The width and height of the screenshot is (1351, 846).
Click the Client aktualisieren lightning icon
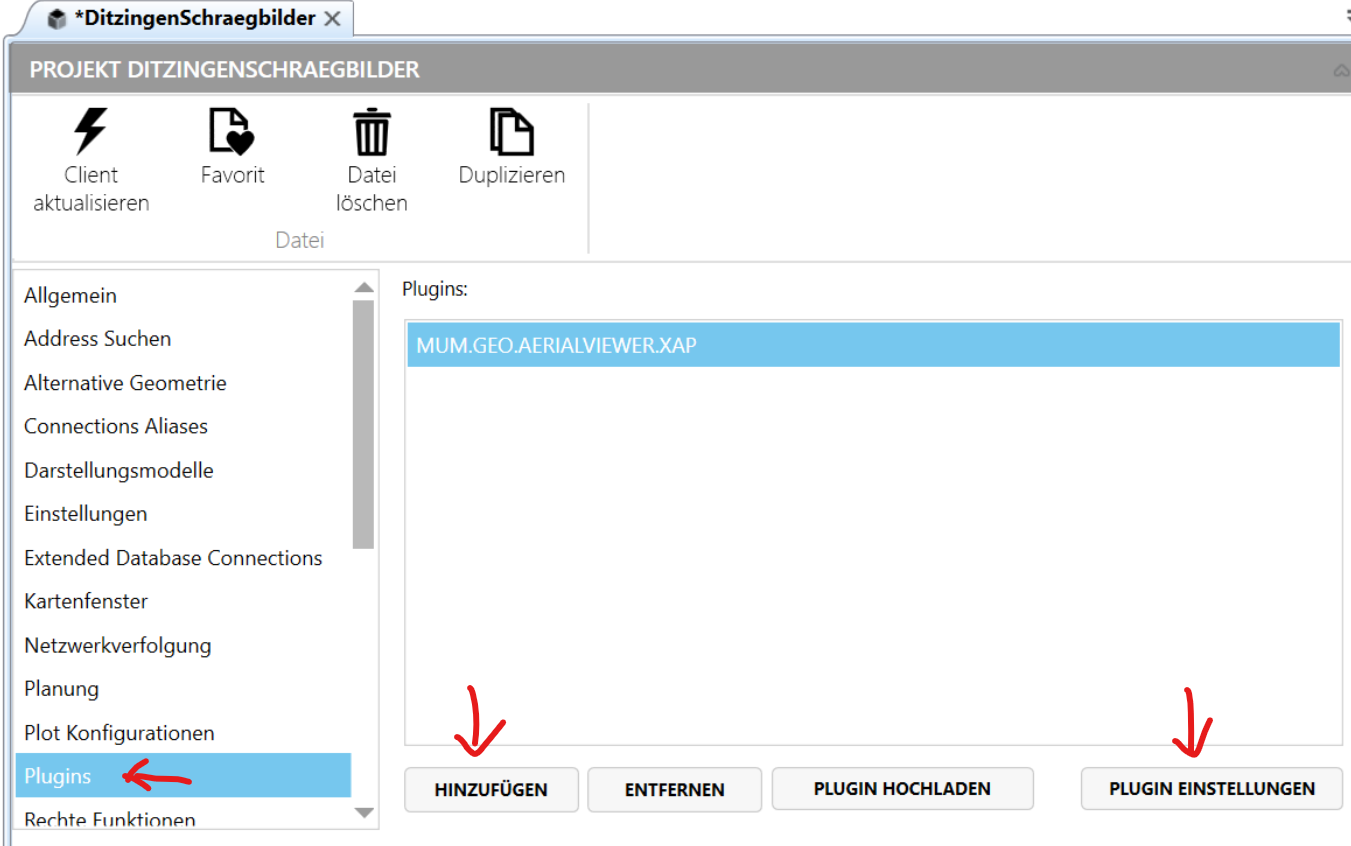[x=91, y=133]
